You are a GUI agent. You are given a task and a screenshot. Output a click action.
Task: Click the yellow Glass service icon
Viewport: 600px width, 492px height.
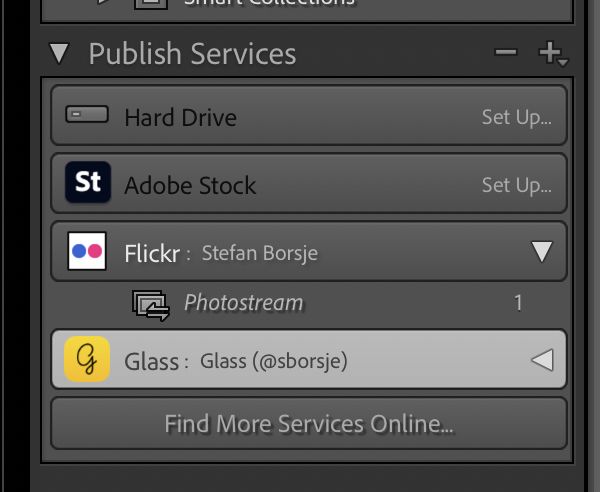(x=87, y=359)
